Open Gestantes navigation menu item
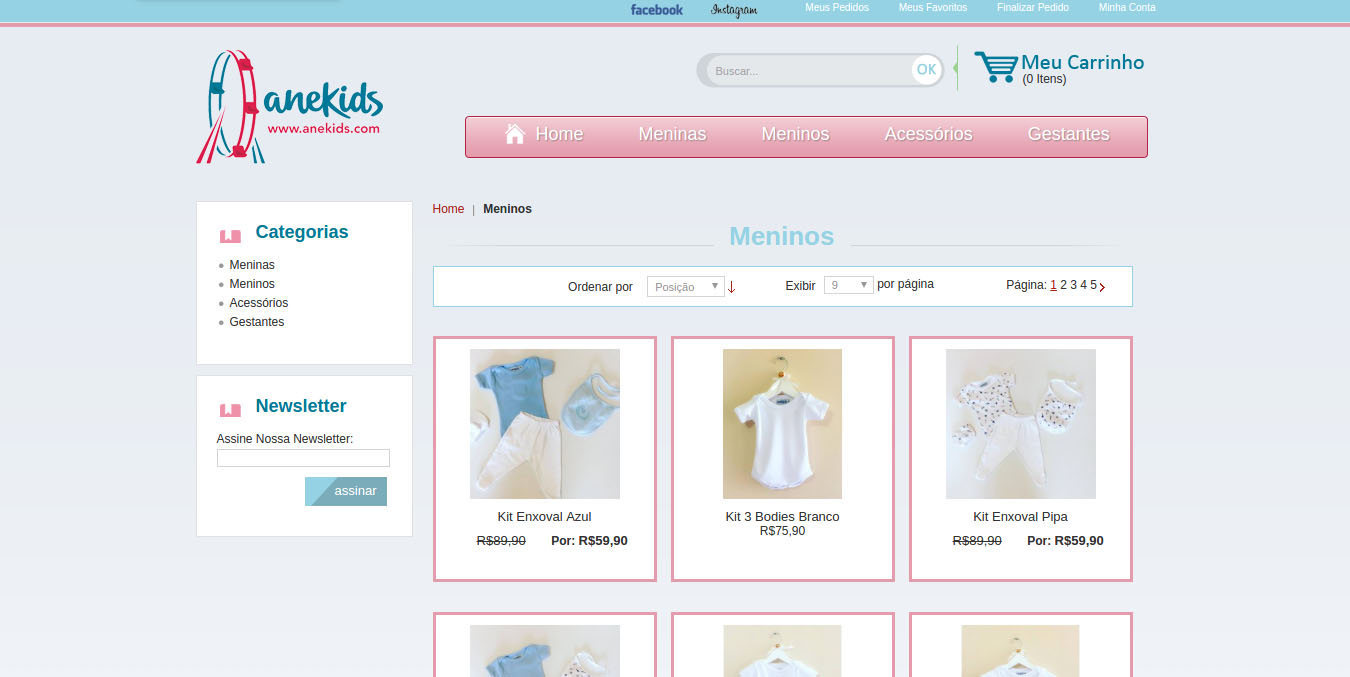 tap(1068, 134)
